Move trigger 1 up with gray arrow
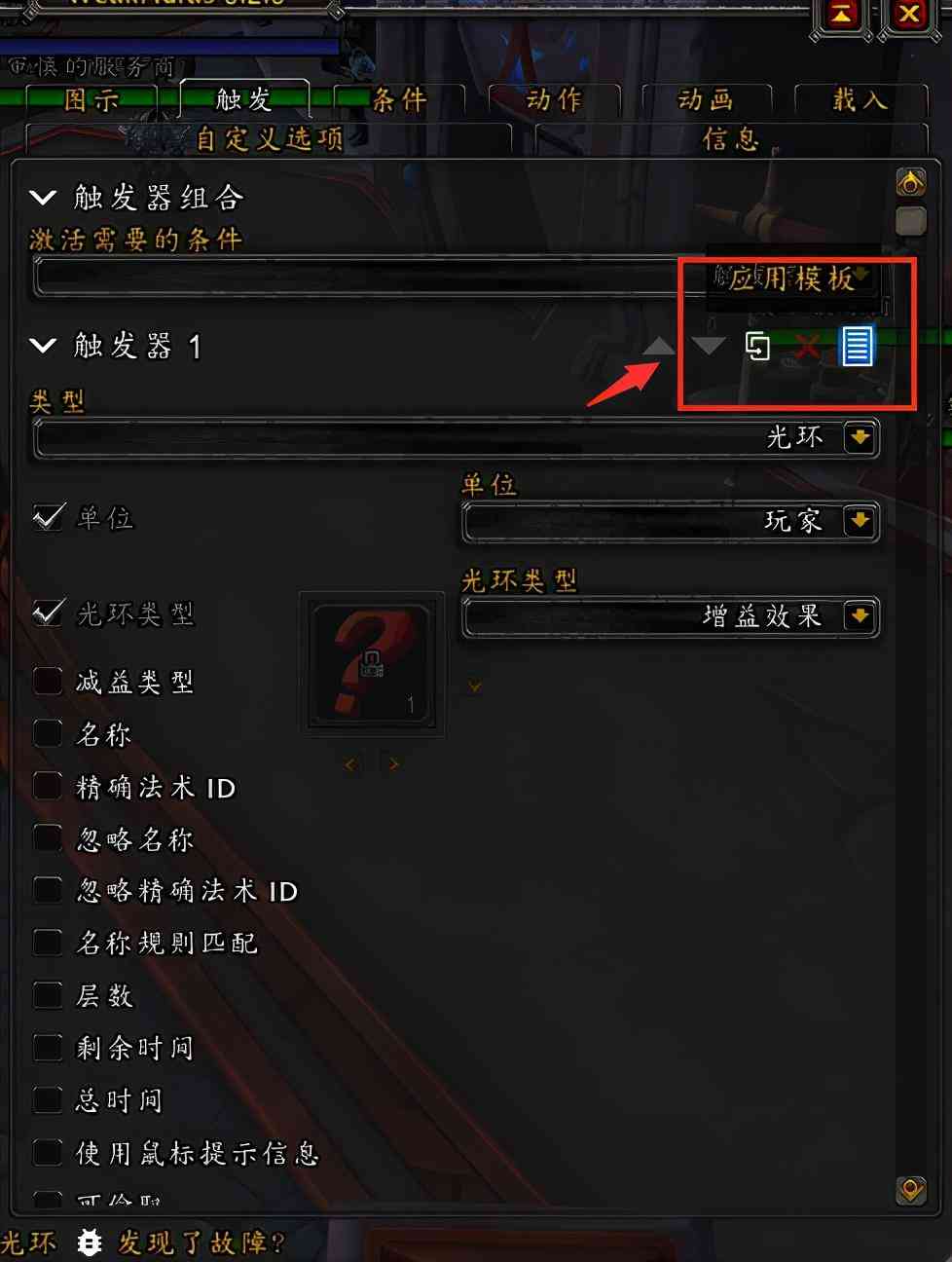 pyautogui.click(x=659, y=346)
